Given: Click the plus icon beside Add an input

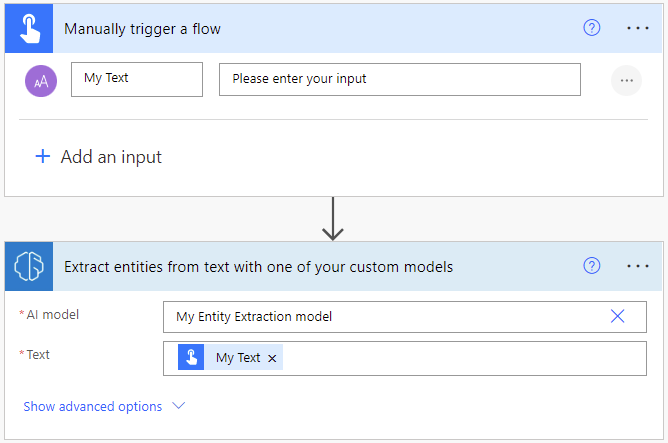Looking at the screenshot, I should click(42, 157).
